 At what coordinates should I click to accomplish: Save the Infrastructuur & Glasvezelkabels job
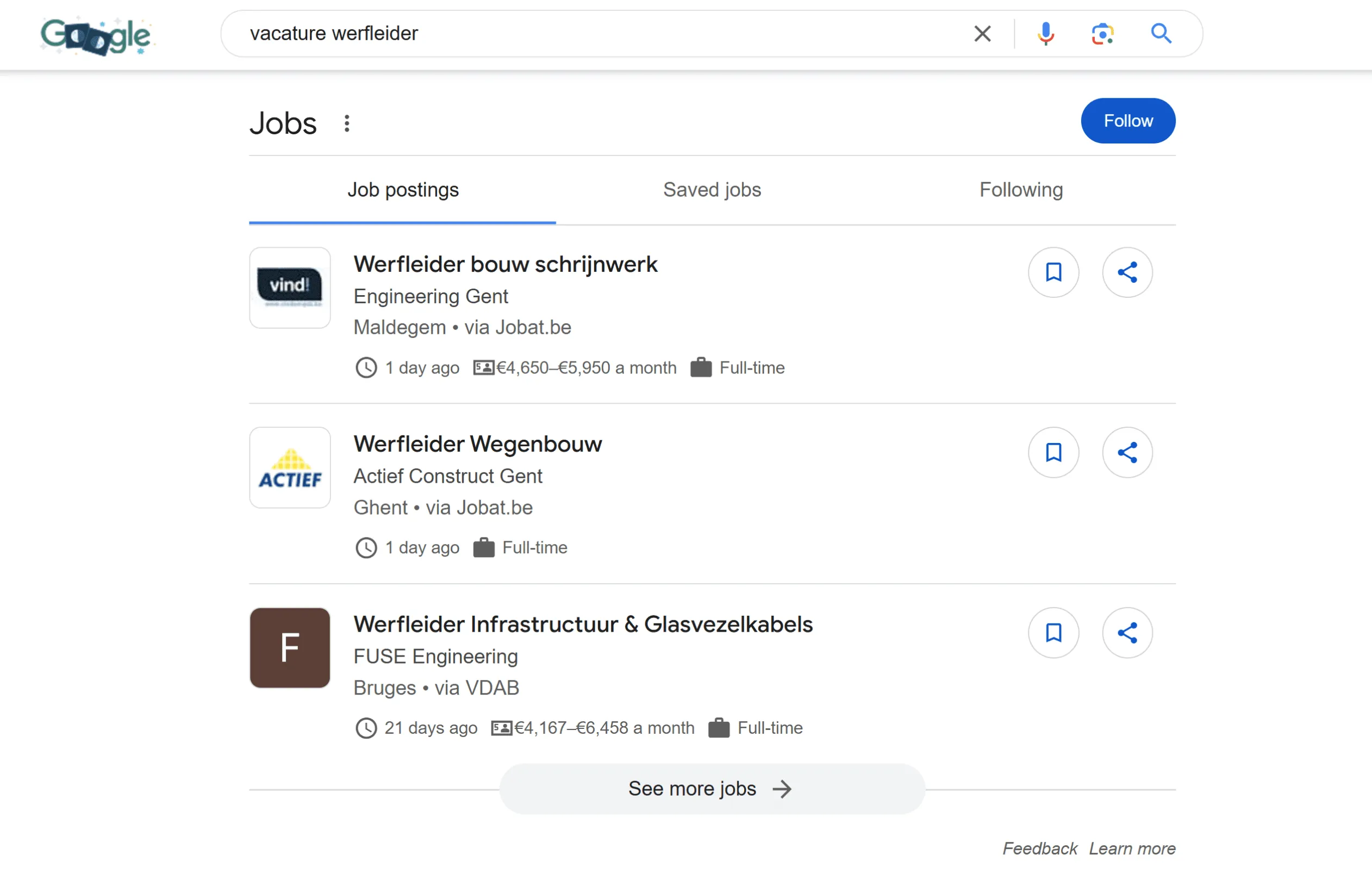tap(1053, 633)
